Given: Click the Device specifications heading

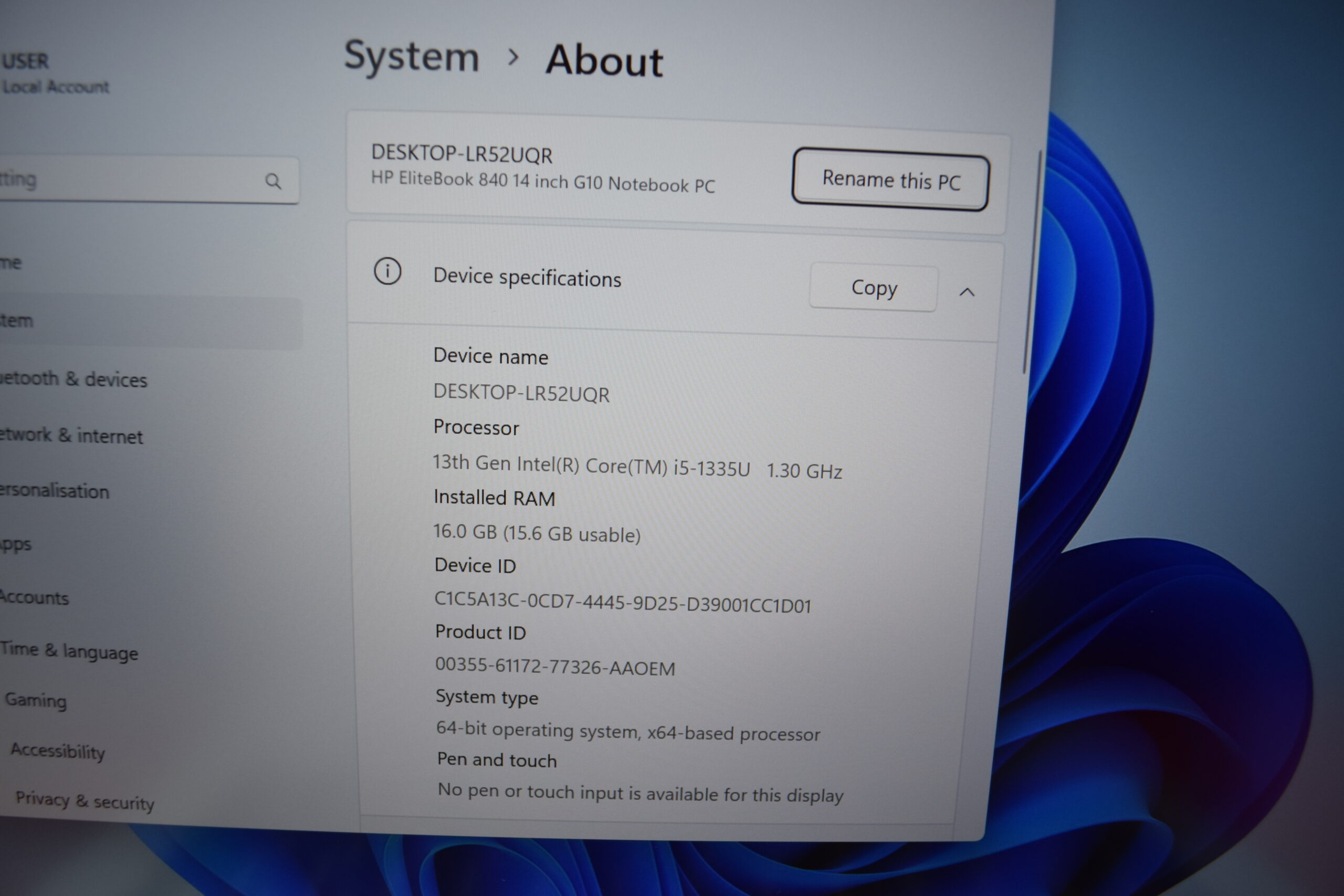Looking at the screenshot, I should [x=527, y=277].
